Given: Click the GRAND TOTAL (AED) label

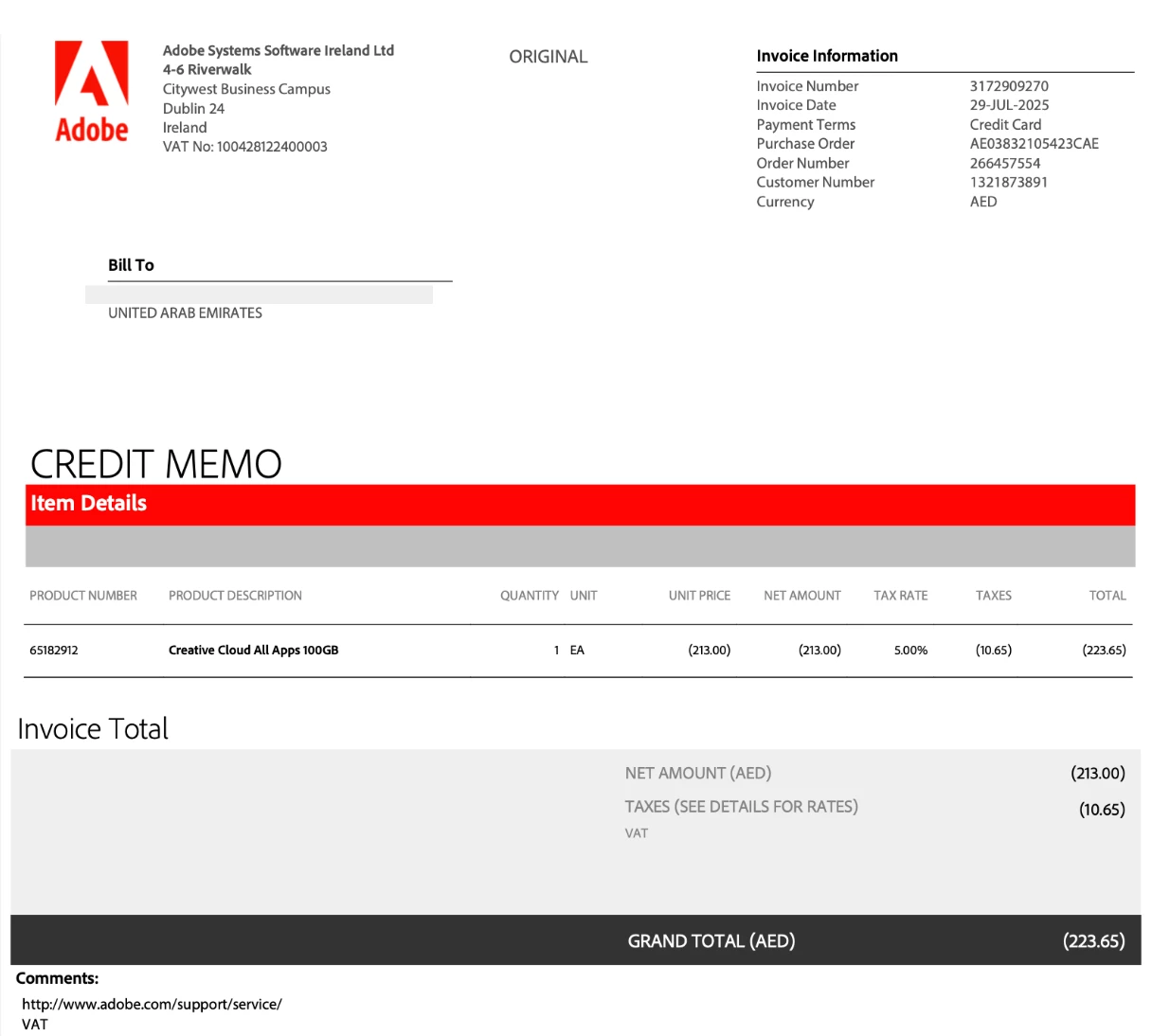Looking at the screenshot, I should click(x=711, y=941).
